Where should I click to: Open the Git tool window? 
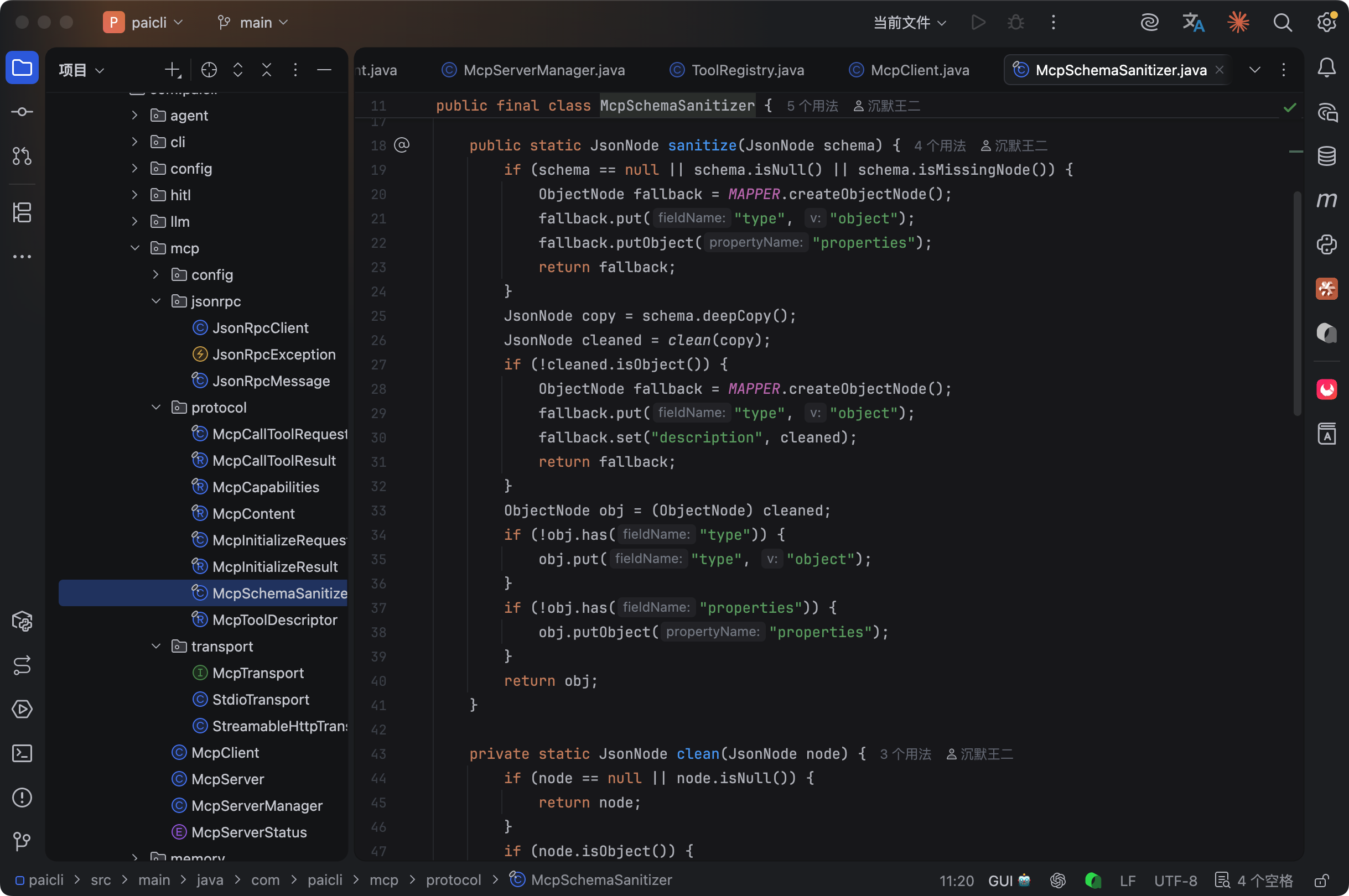coord(22,841)
